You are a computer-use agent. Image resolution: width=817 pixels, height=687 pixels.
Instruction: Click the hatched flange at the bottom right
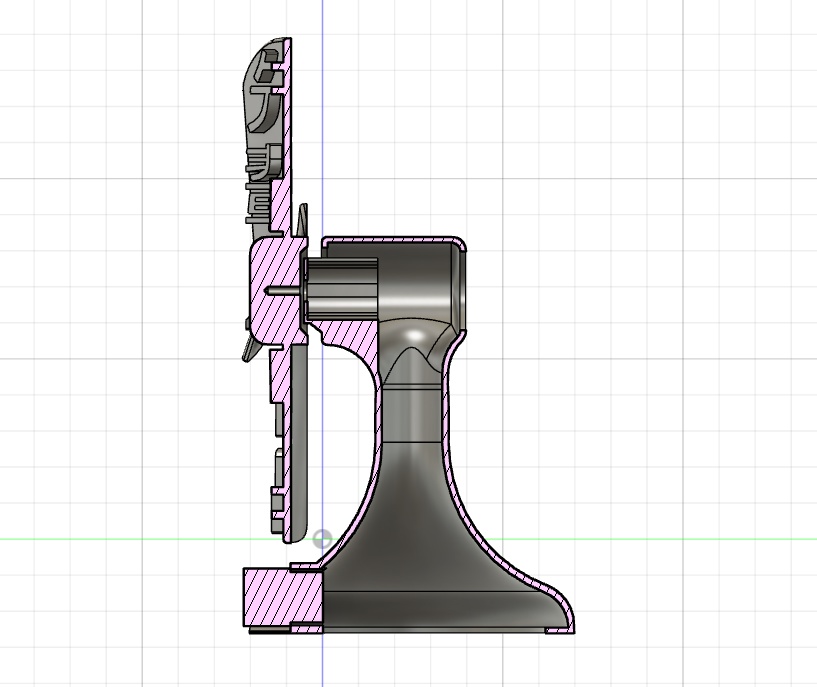(555, 630)
